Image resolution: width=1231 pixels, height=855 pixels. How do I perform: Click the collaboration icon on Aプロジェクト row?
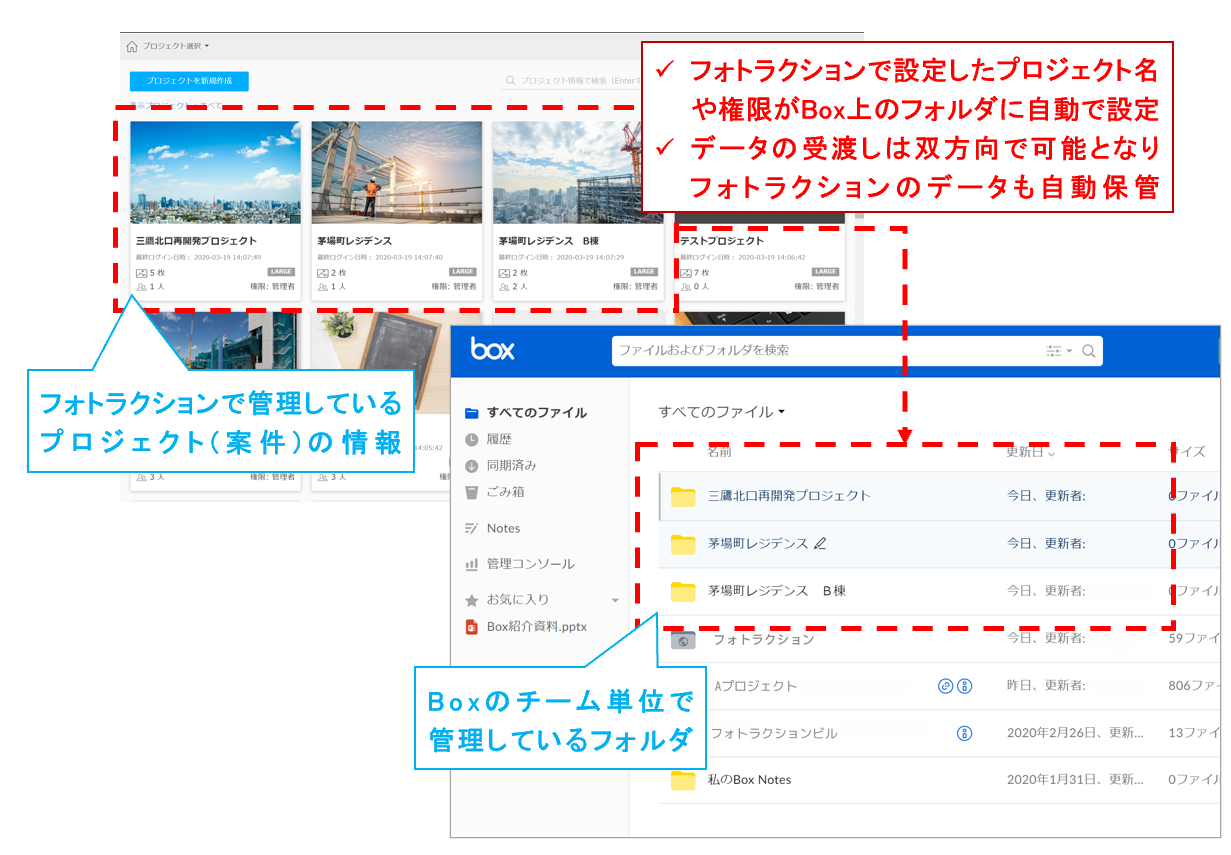pos(965,686)
